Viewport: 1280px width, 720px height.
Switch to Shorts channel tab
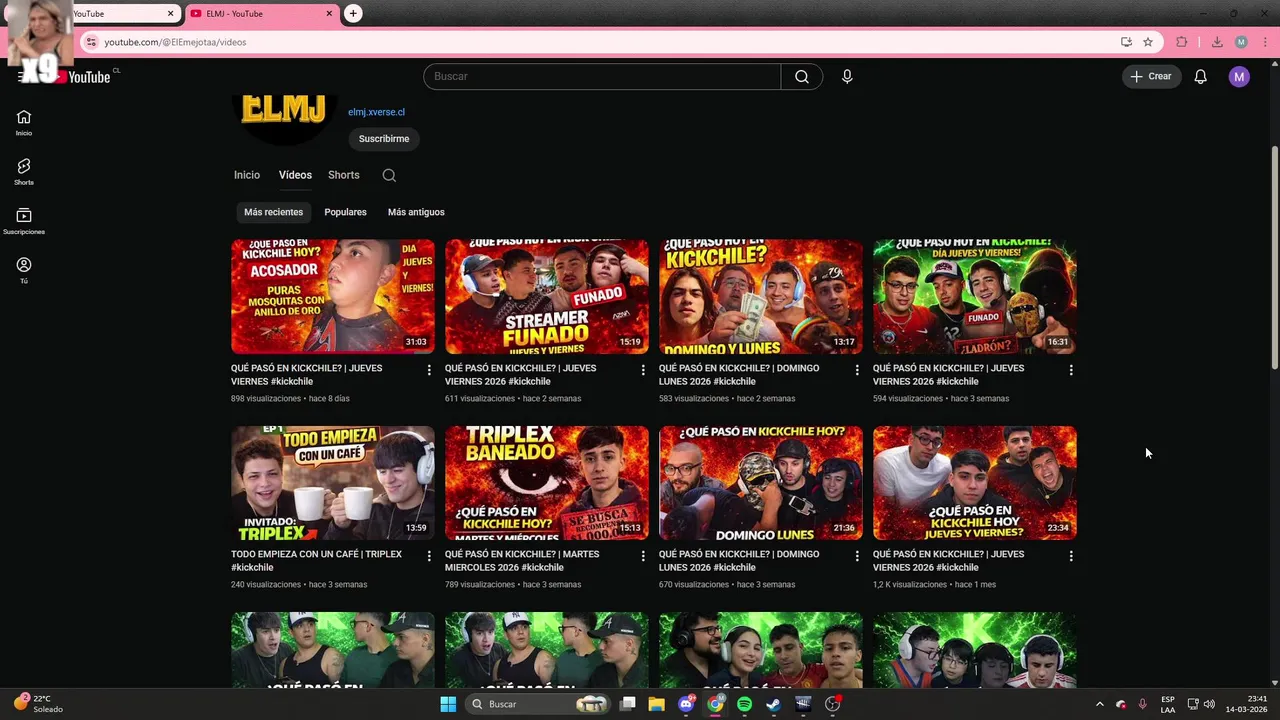(x=344, y=175)
